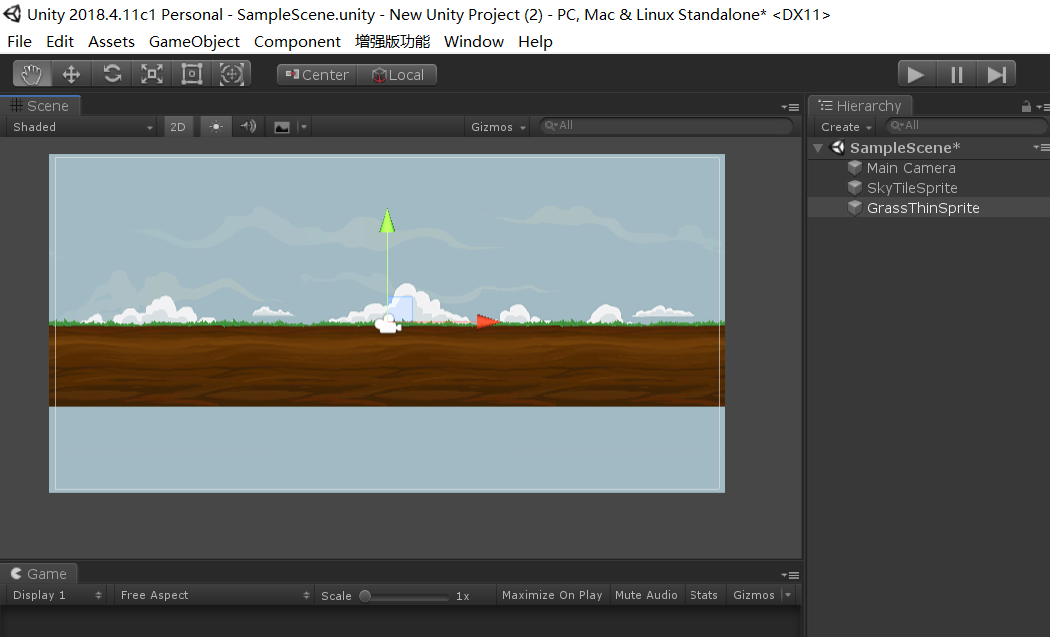Collapse the SampleScene hierarchy
The image size is (1050, 637).
point(818,147)
